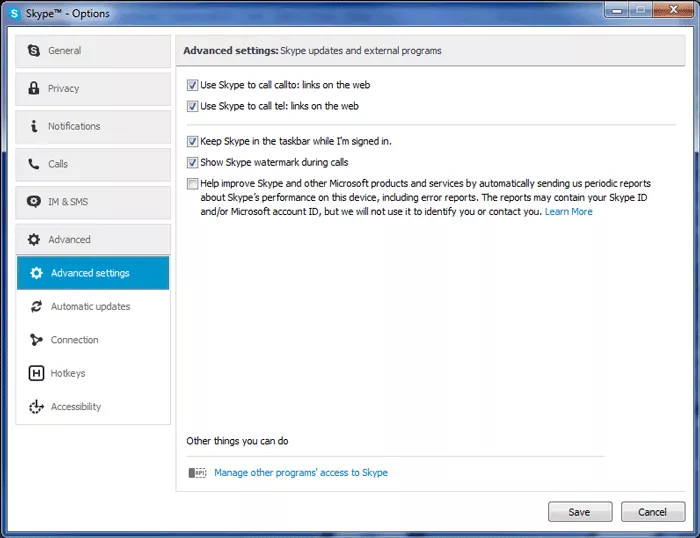Click the Save button

point(580,512)
